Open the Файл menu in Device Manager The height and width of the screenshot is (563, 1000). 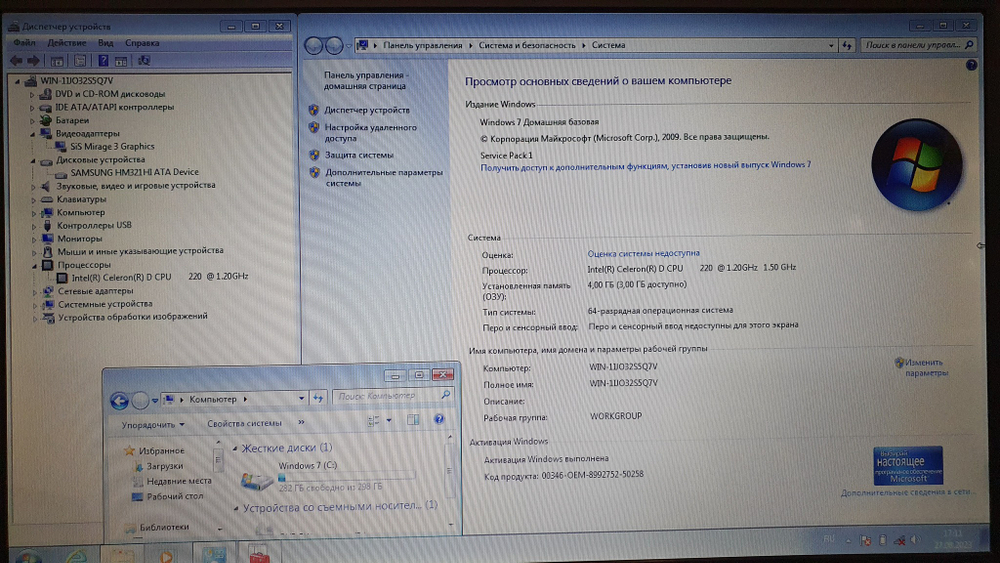[25, 43]
